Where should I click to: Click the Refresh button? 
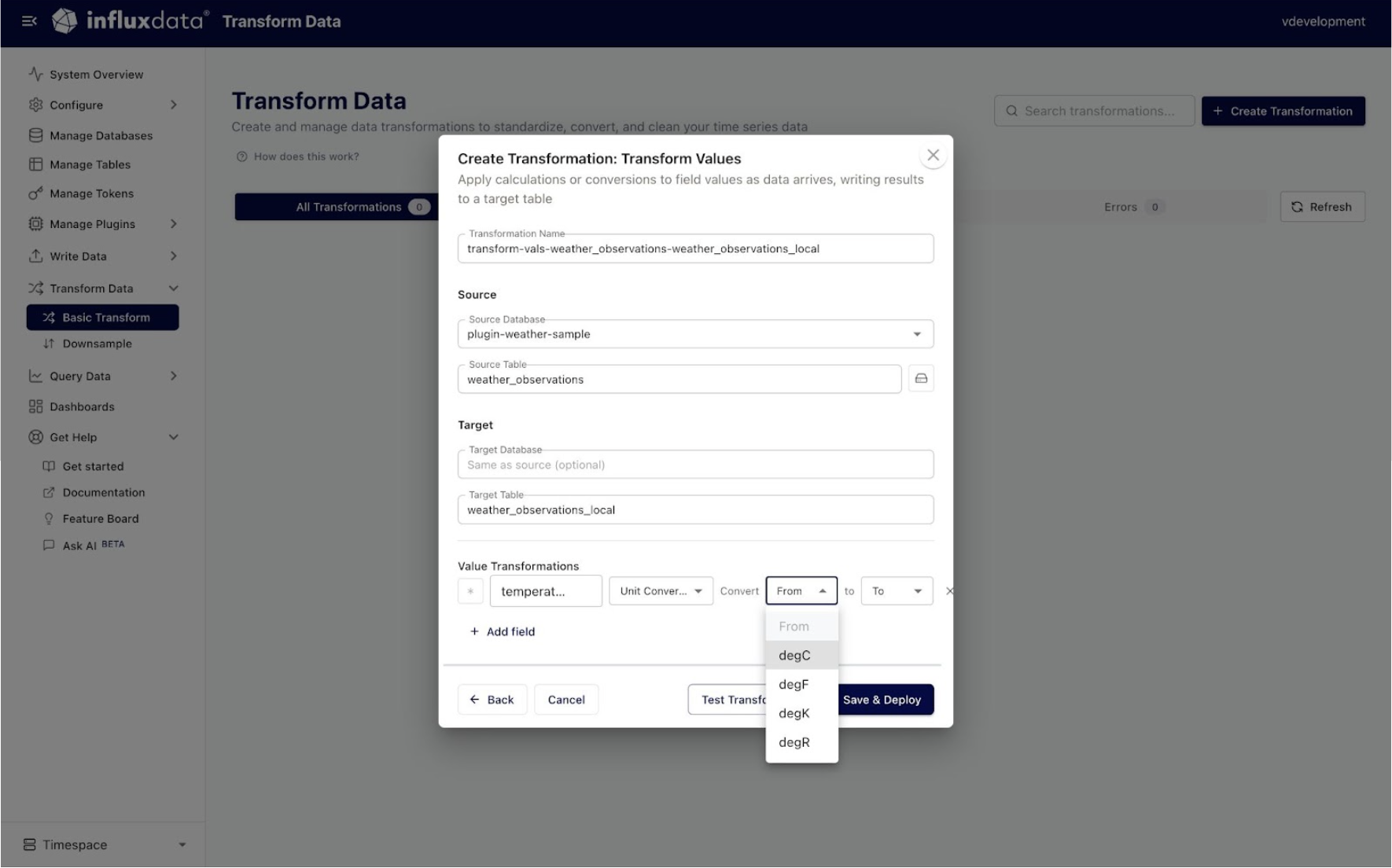(1322, 207)
